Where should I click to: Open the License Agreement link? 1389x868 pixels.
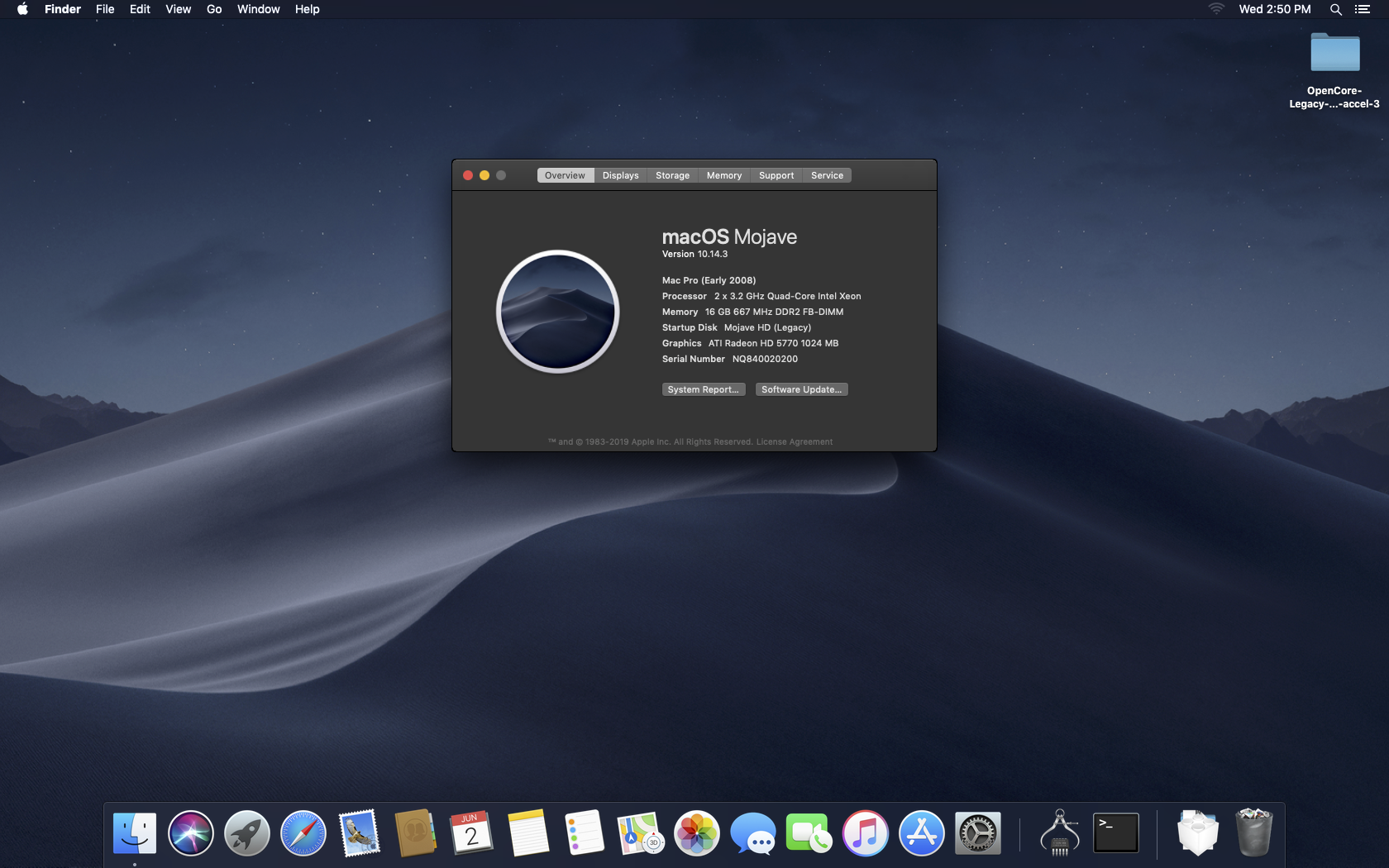tap(795, 442)
